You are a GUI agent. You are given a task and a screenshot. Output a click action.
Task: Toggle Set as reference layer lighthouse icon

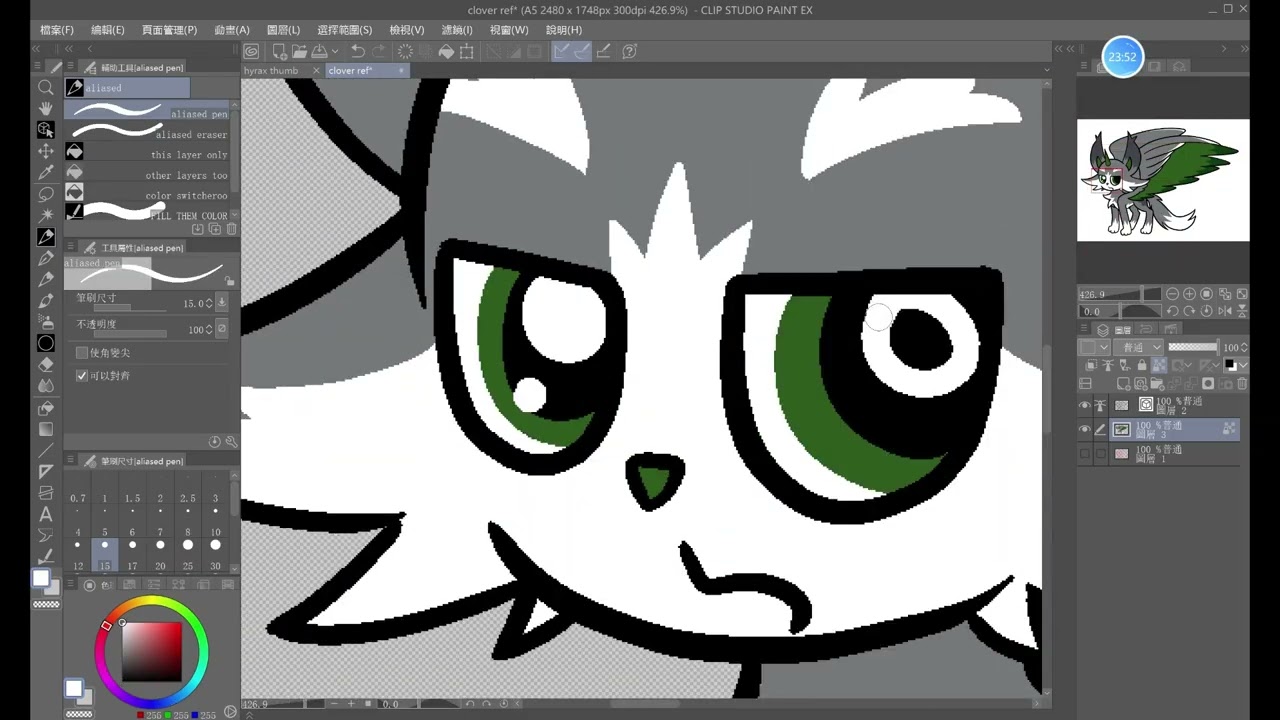[x=1108, y=365]
